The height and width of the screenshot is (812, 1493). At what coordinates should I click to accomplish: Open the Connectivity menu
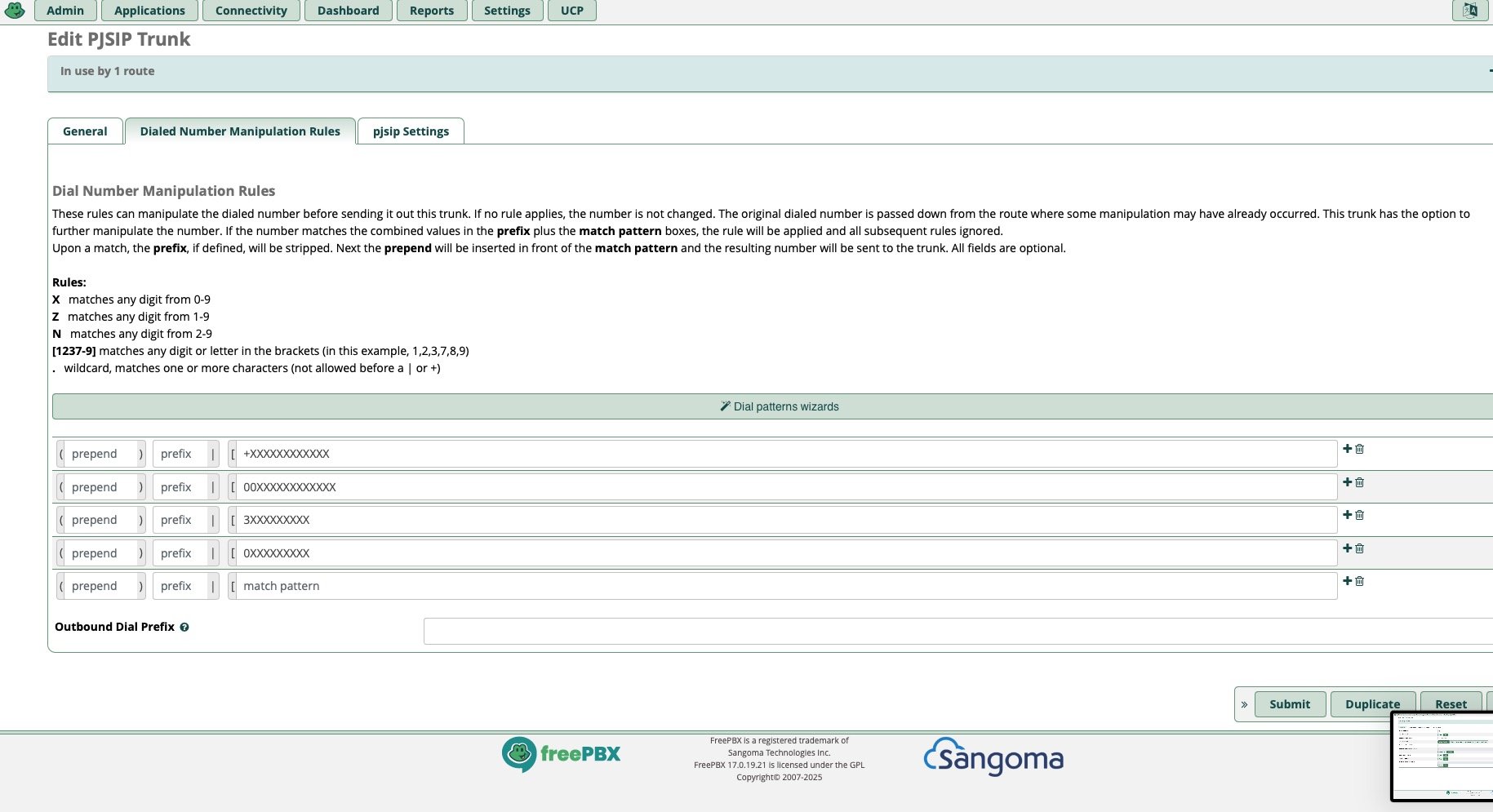251,11
